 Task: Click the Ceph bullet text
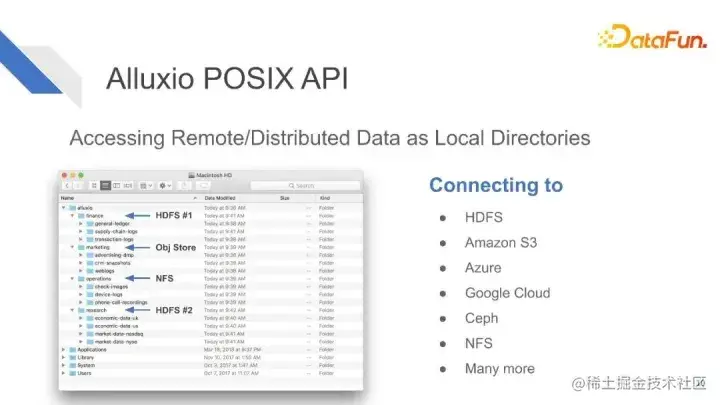(481, 318)
